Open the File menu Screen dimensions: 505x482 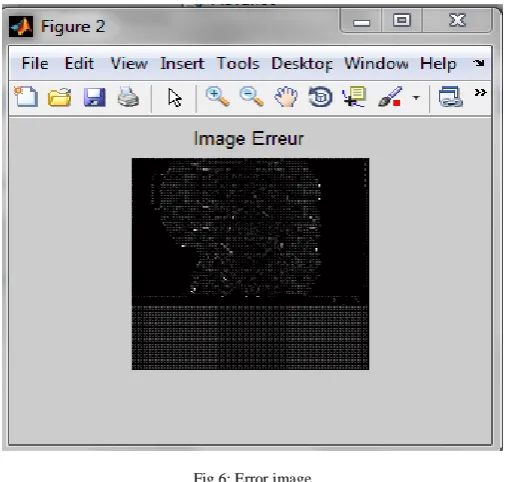tap(35, 63)
